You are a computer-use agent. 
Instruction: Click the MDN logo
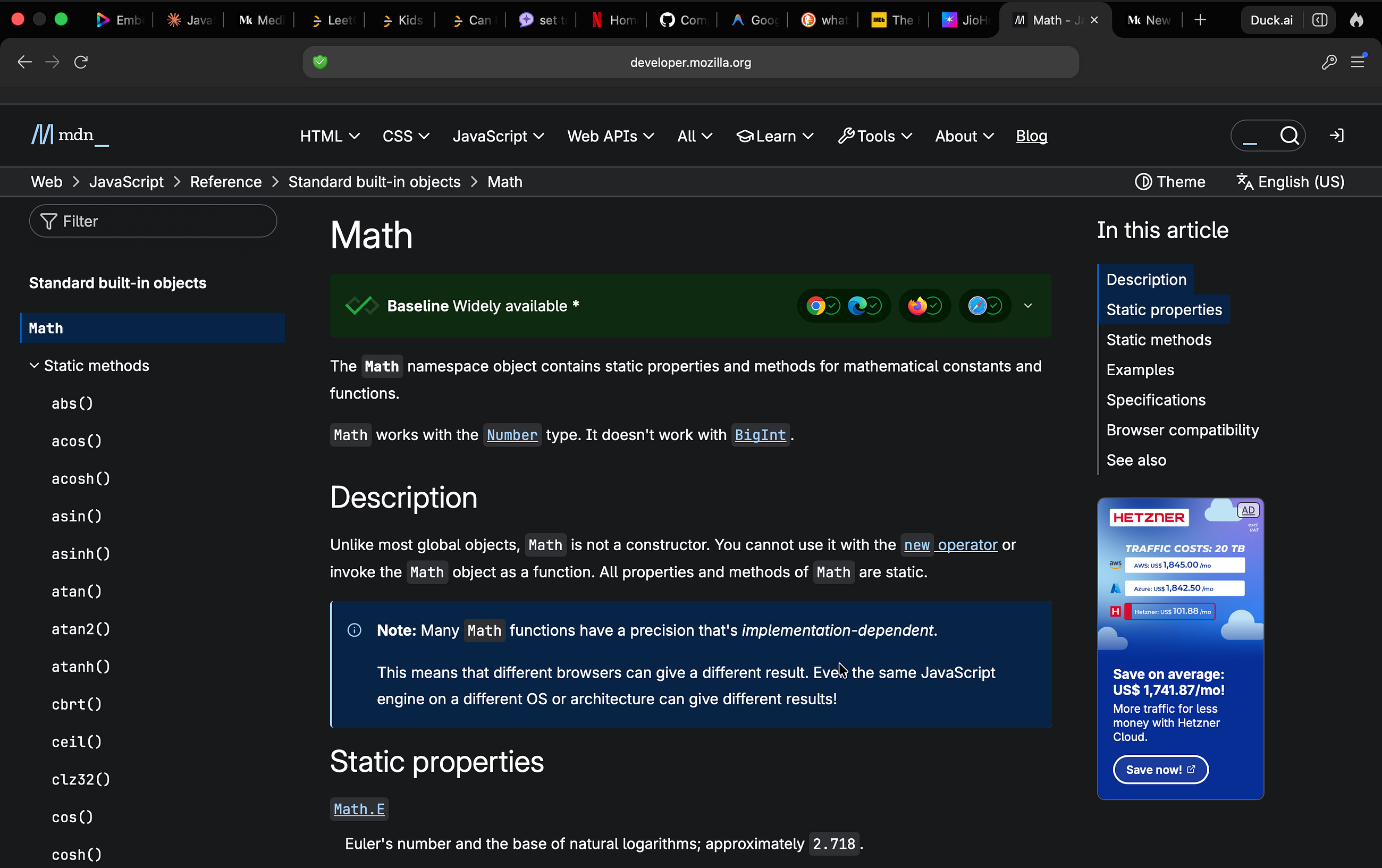(x=70, y=136)
